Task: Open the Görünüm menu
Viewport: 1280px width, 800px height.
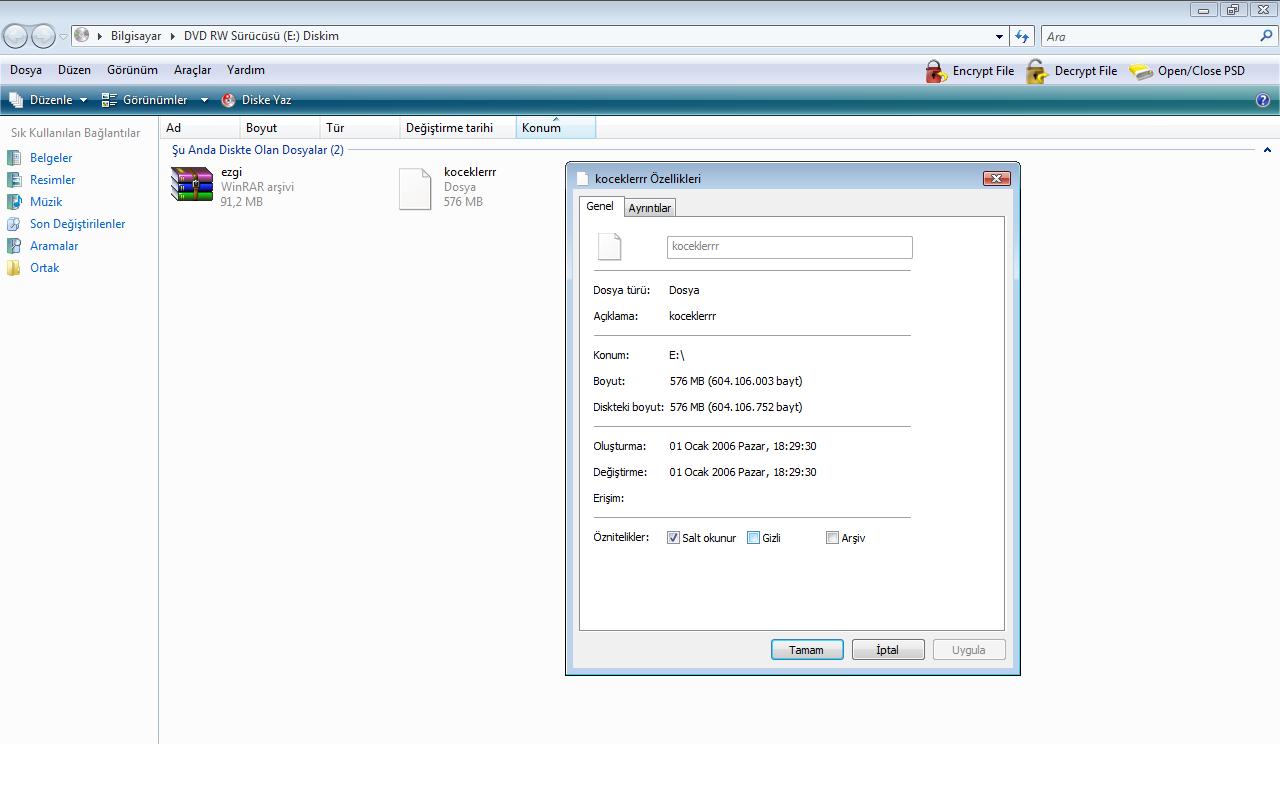Action: pyautogui.click(x=132, y=70)
